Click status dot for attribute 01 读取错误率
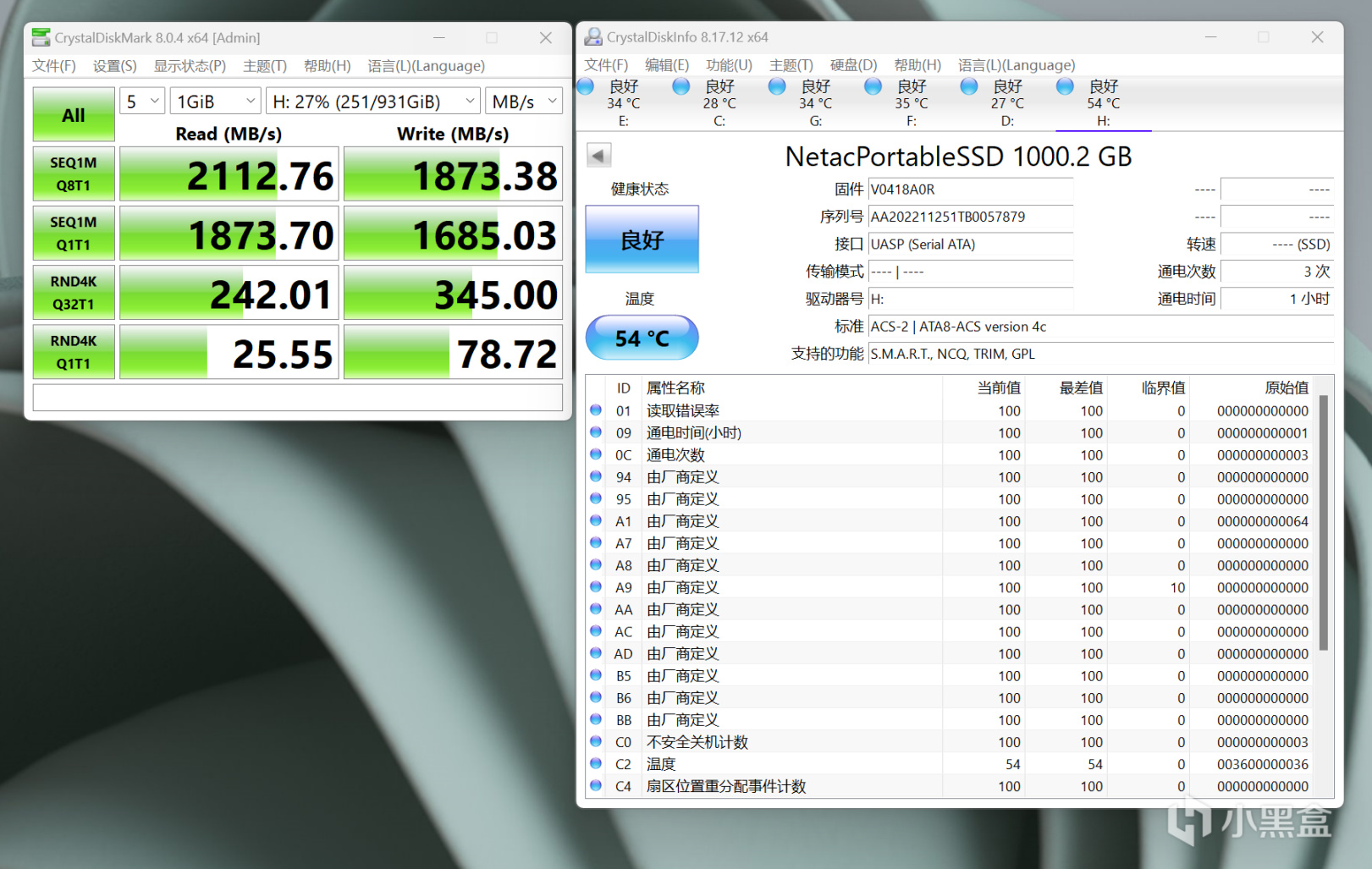Image resolution: width=1372 pixels, height=869 pixels. point(596,410)
